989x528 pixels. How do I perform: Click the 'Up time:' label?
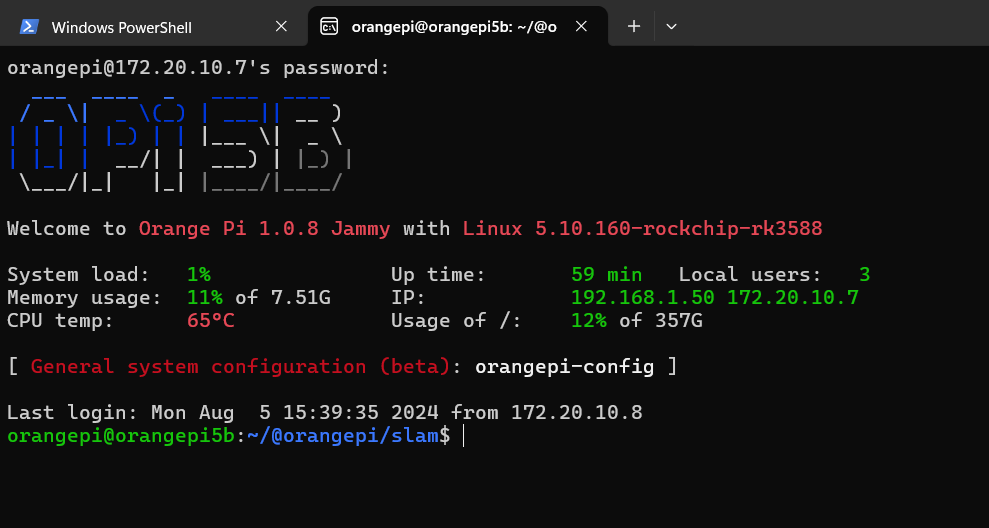click(438, 274)
